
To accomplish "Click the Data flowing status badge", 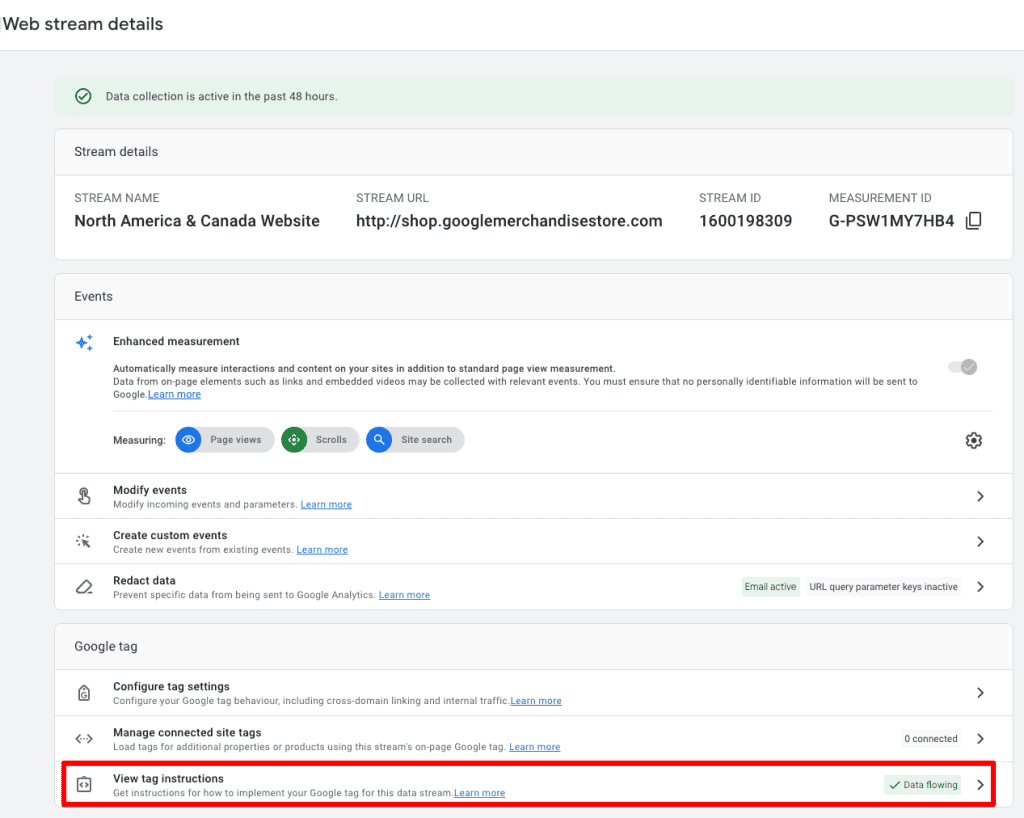I will pos(922,785).
